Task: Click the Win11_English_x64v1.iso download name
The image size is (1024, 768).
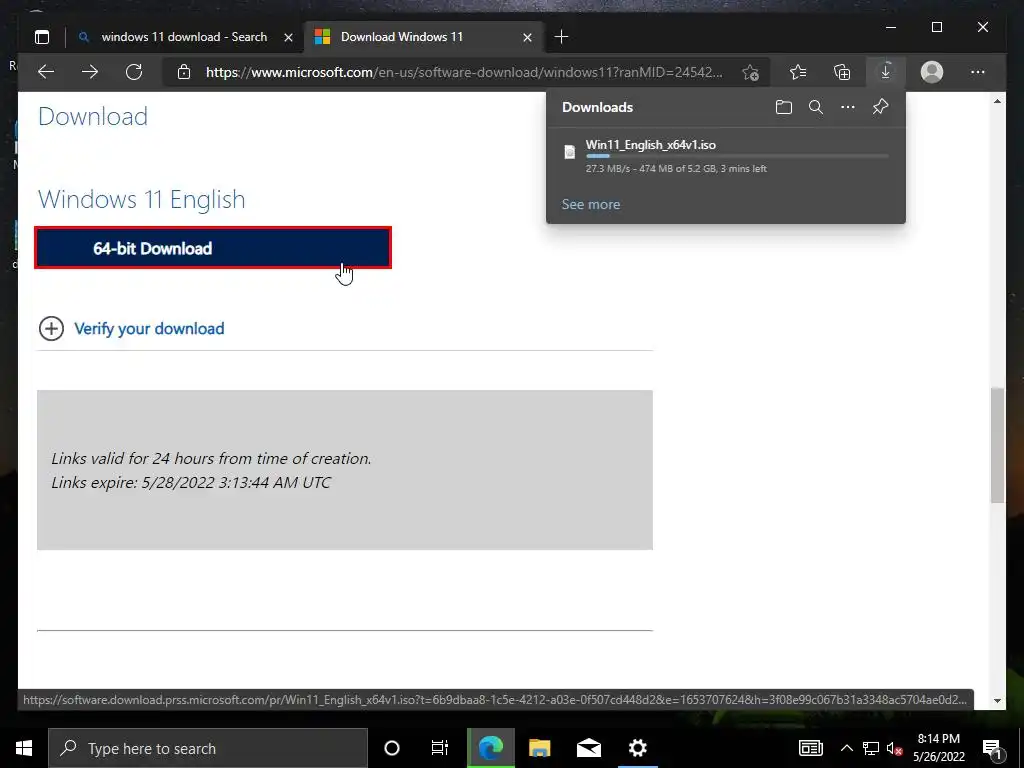Action: tap(650, 144)
